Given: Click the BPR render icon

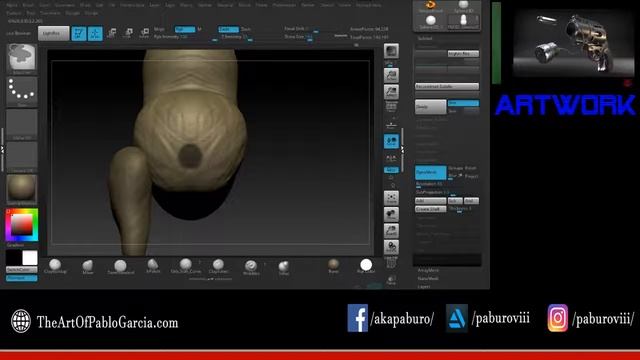Looking at the screenshot, I should (391, 51).
